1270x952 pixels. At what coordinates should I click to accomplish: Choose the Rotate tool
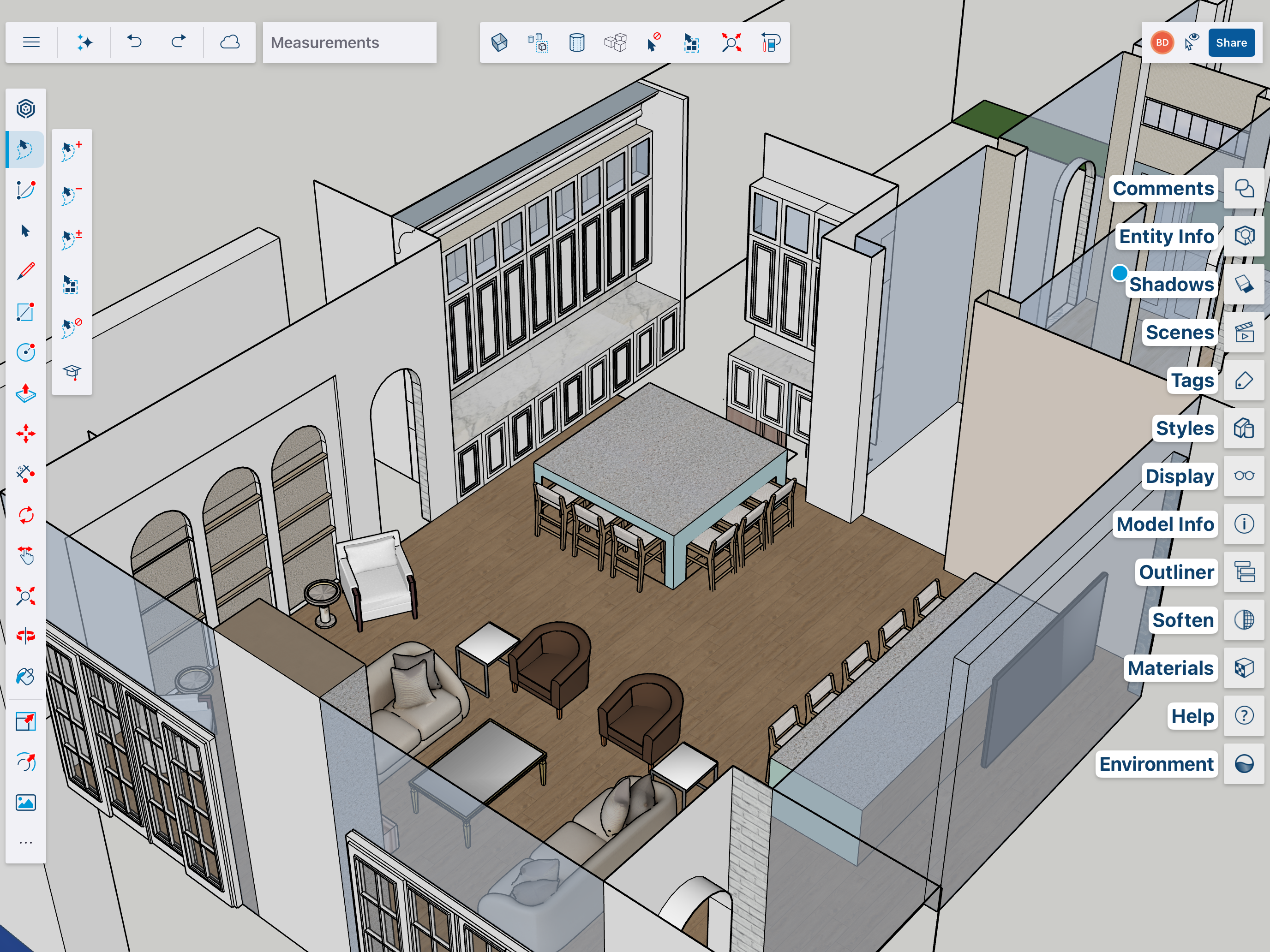25,515
